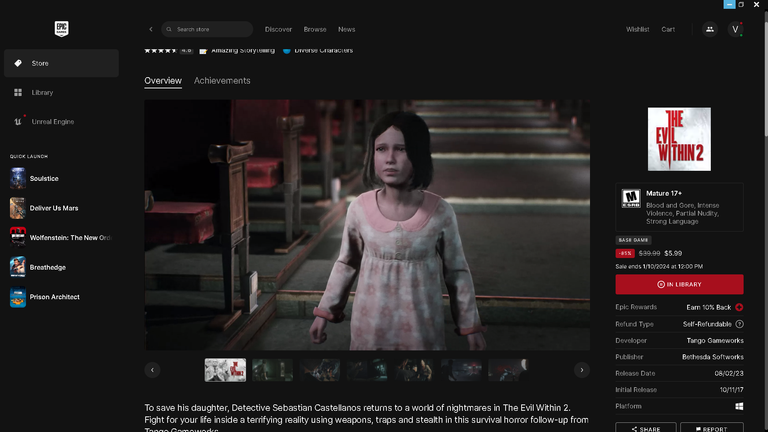768x432 pixels.
Task: Select the second media thumbnail
Action: coord(272,370)
